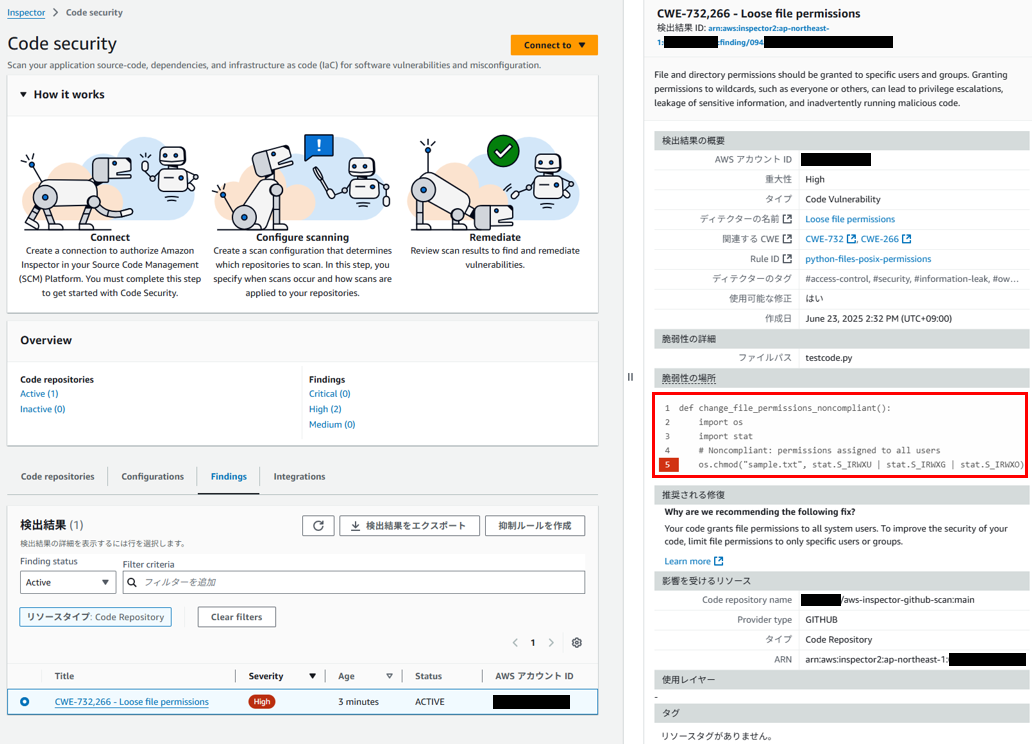
Task: Click external link icon after Learn more
Action: coord(719,561)
